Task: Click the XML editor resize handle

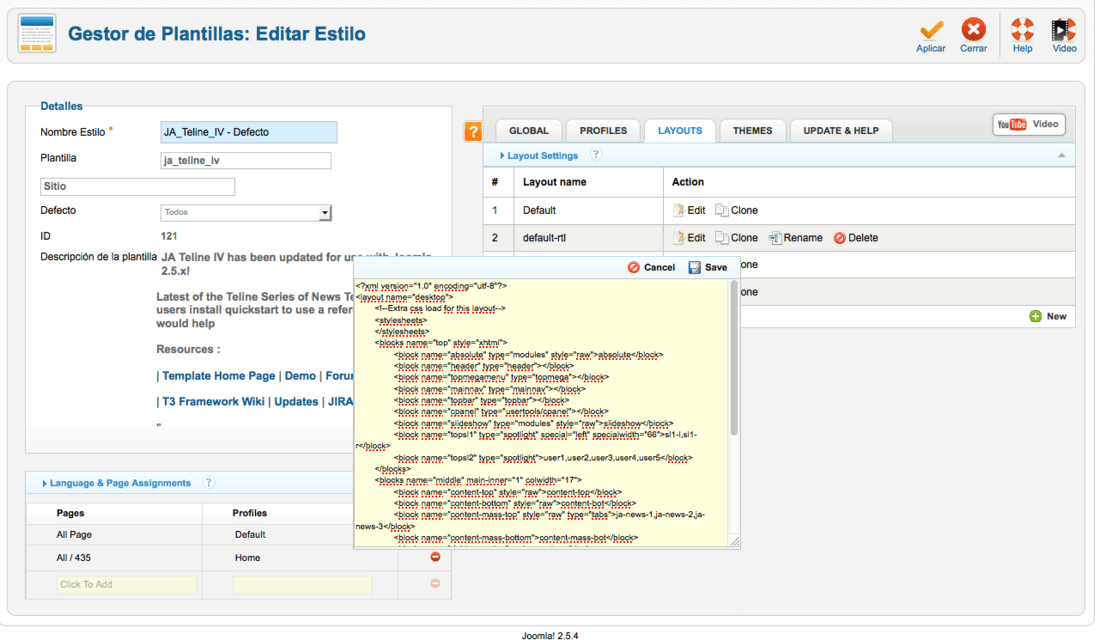Action: coord(735,541)
